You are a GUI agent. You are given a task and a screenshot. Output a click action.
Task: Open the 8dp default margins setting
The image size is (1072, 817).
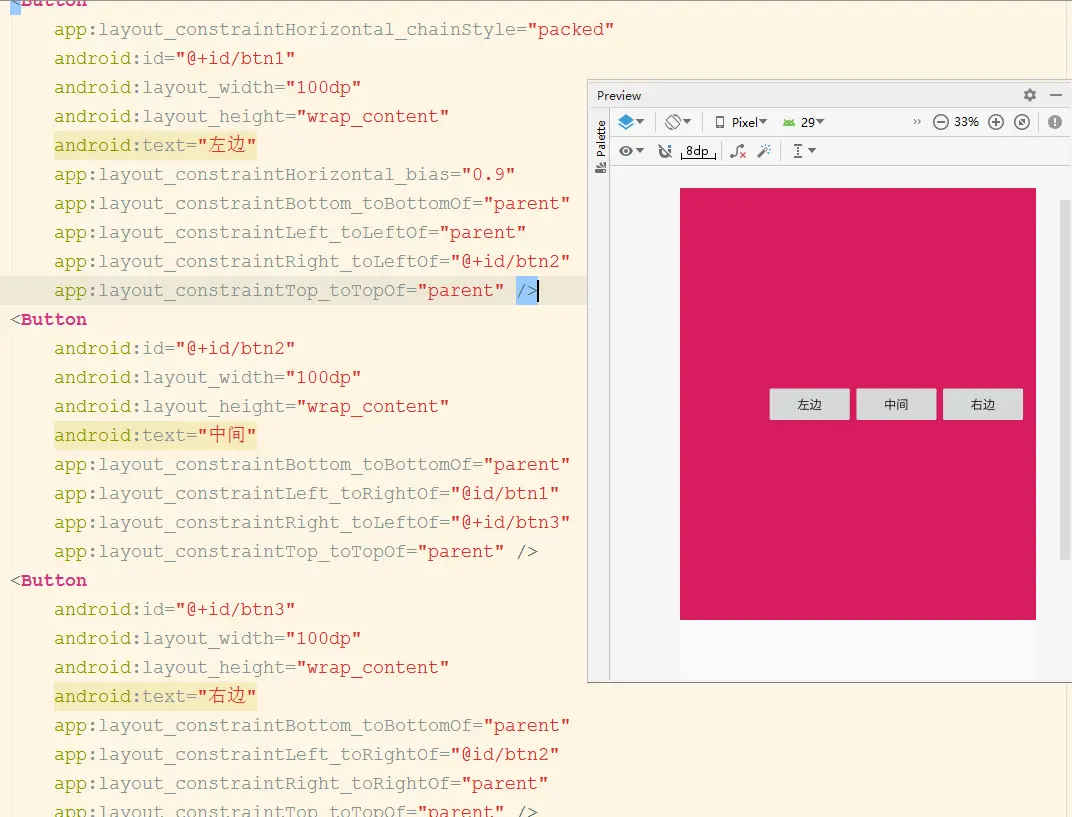click(698, 151)
